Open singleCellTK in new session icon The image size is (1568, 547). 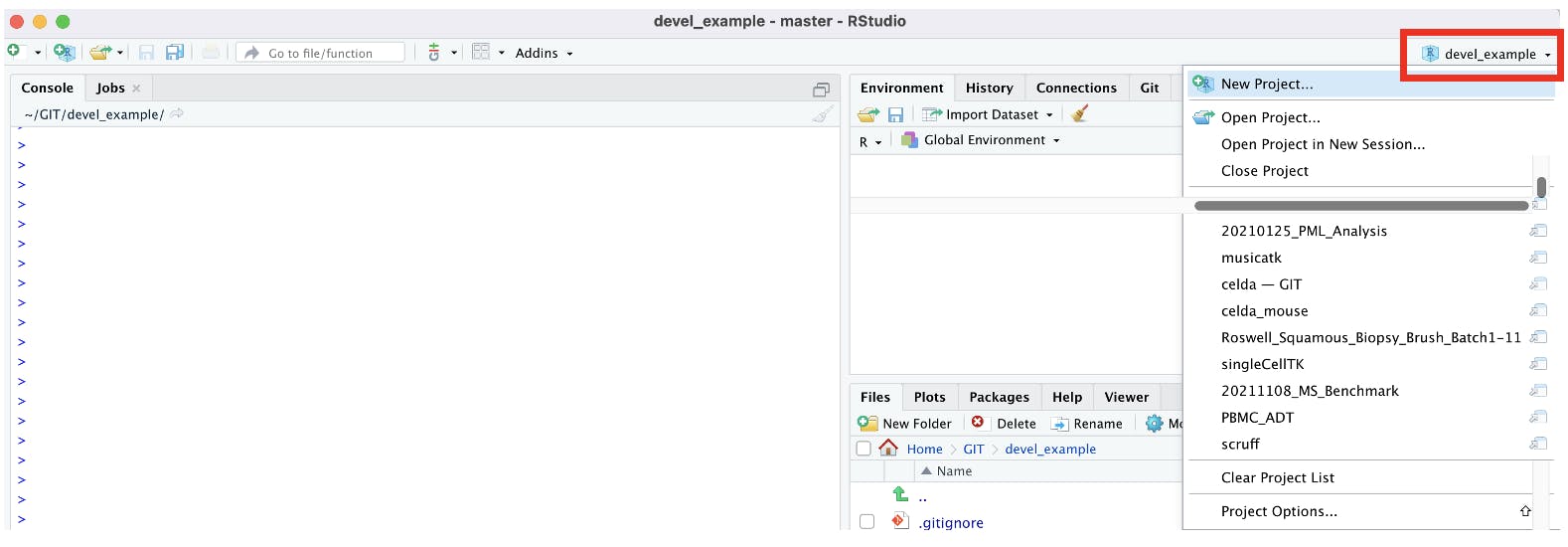[1538, 364]
